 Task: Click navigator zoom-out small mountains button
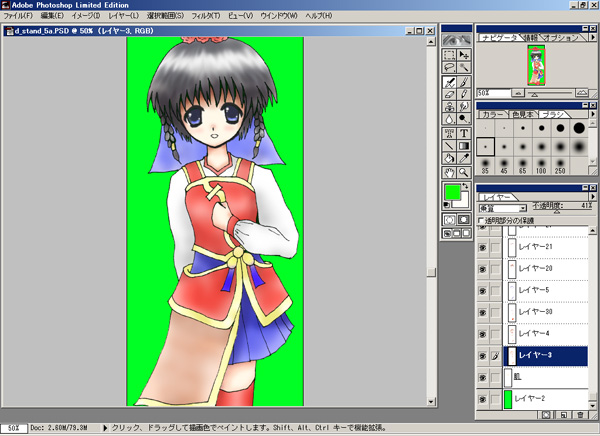click(518, 93)
